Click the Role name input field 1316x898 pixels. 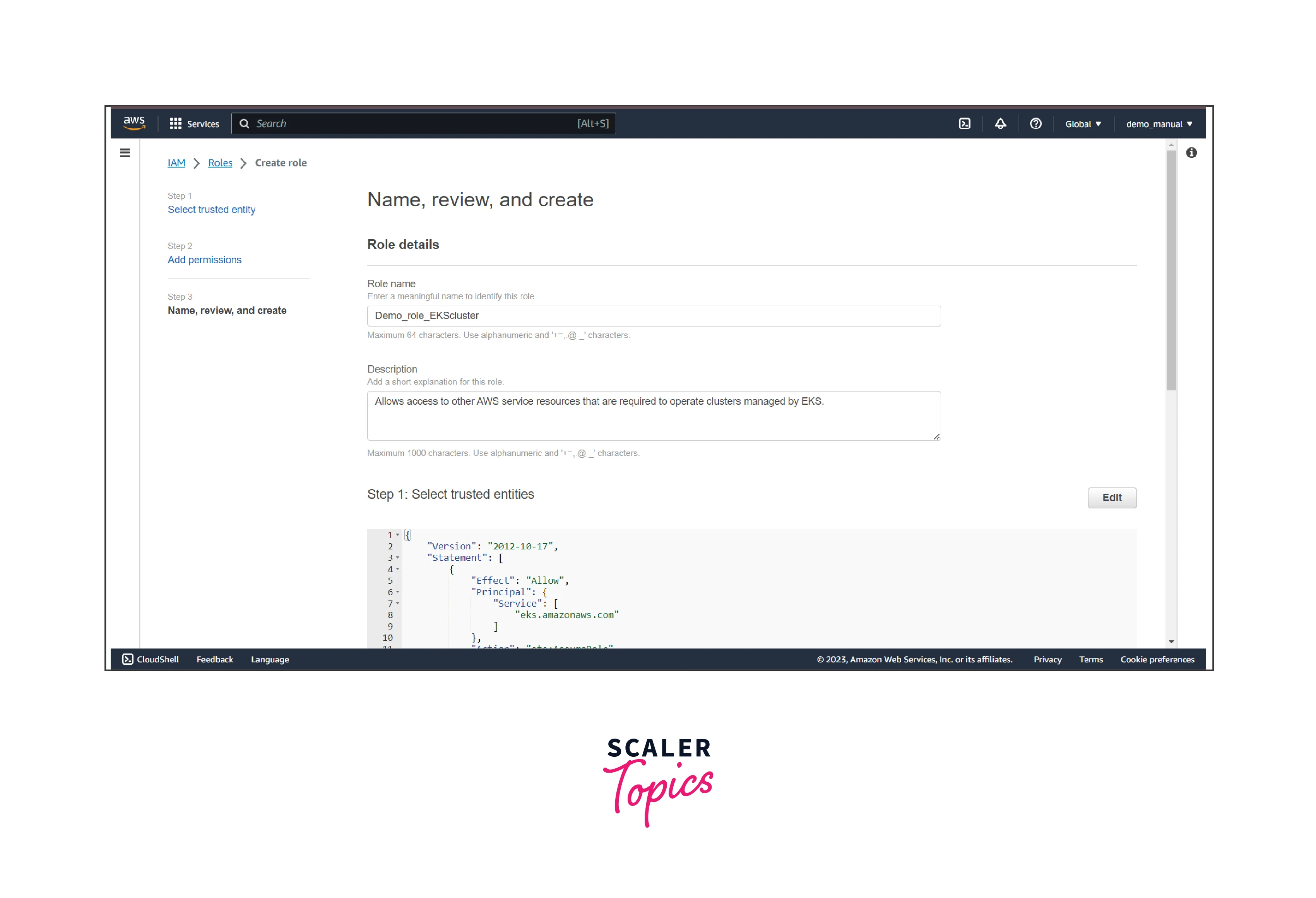point(654,316)
